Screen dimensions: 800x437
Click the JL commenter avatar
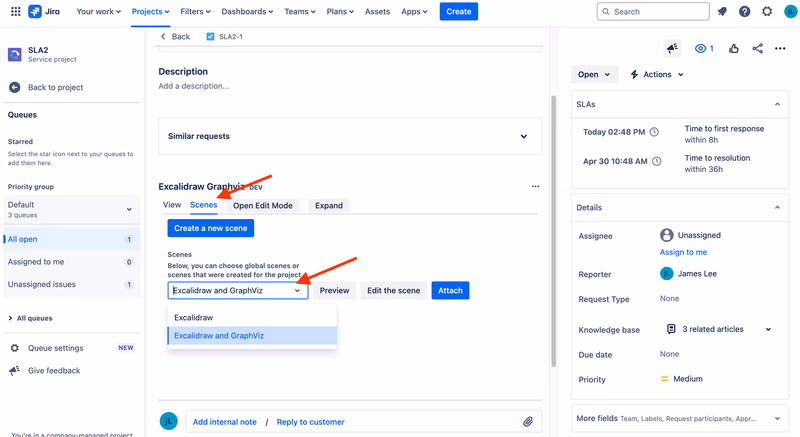[x=169, y=421]
